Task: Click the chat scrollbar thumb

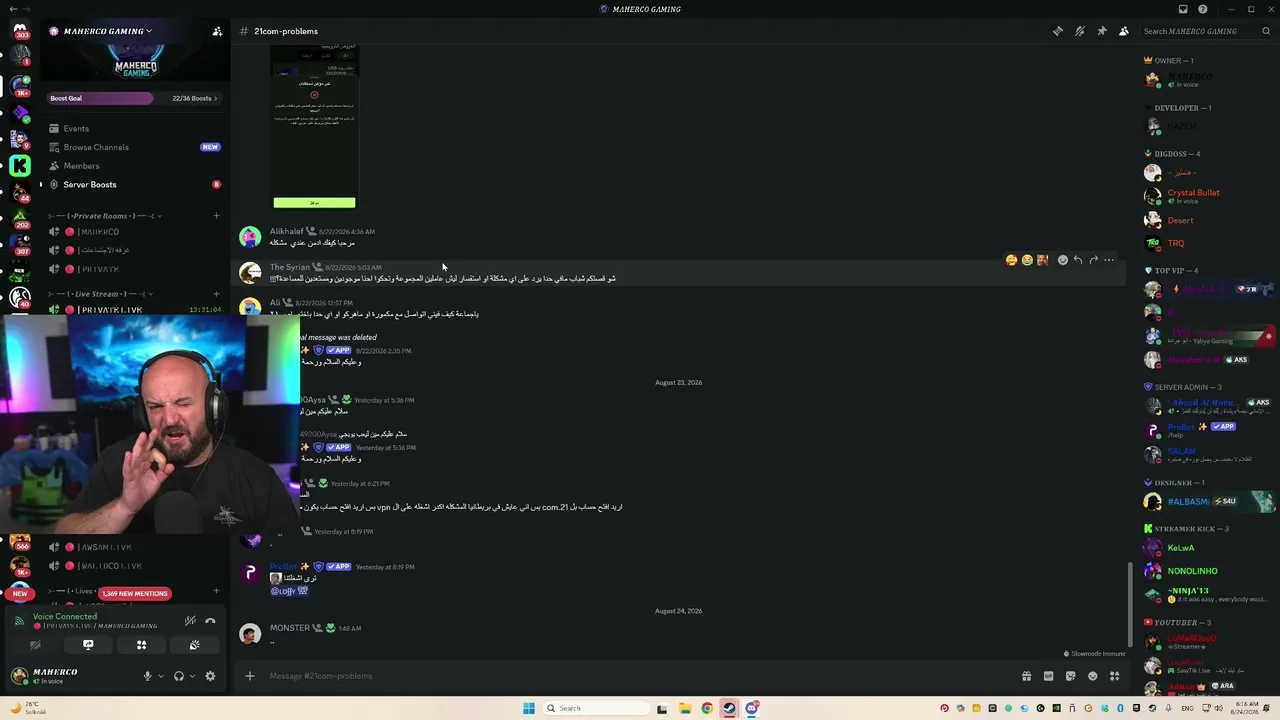Action: pos(1130,606)
